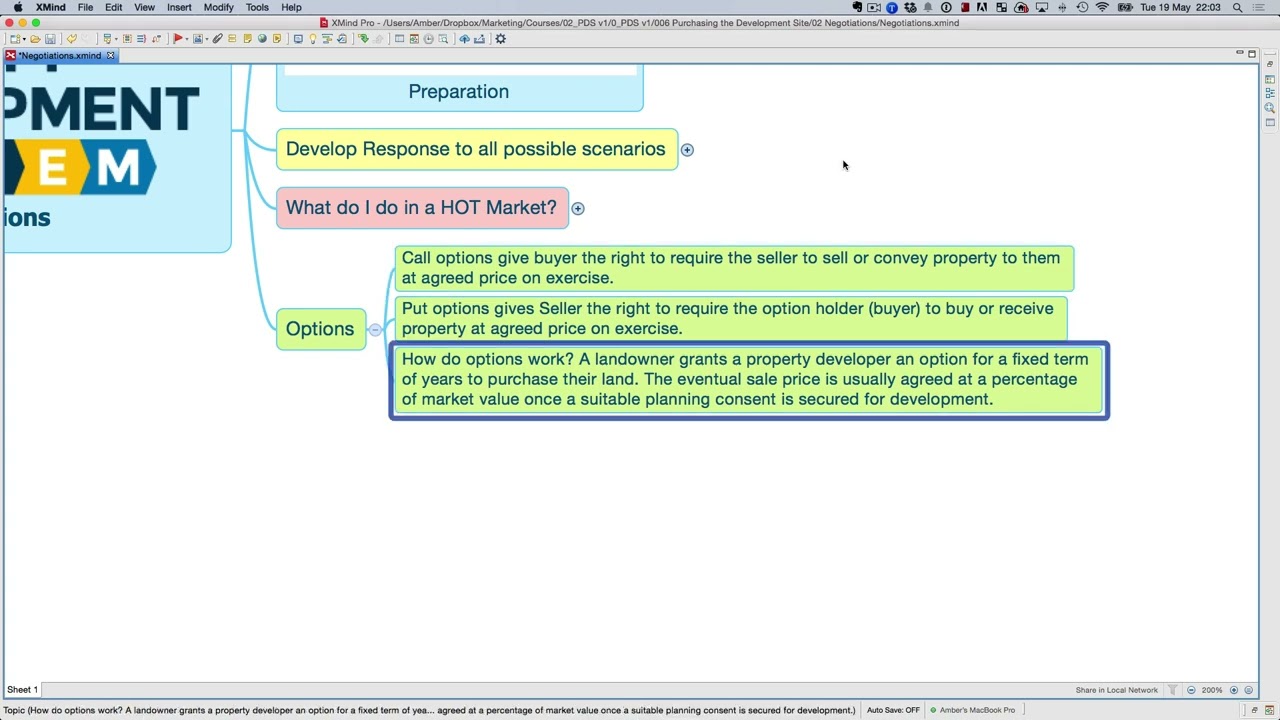The width and height of the screenshot is (1280, 720).
Task: Click the green drill-down arrow icon
Action: click(x=363, y=39)
